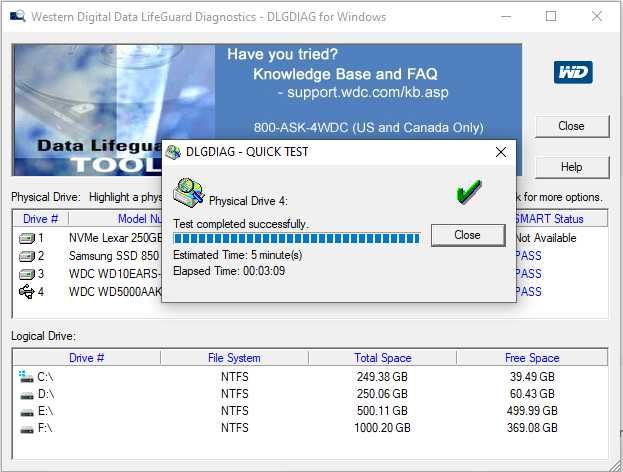Click the 250.06 GB total space value

coord(382,394)
